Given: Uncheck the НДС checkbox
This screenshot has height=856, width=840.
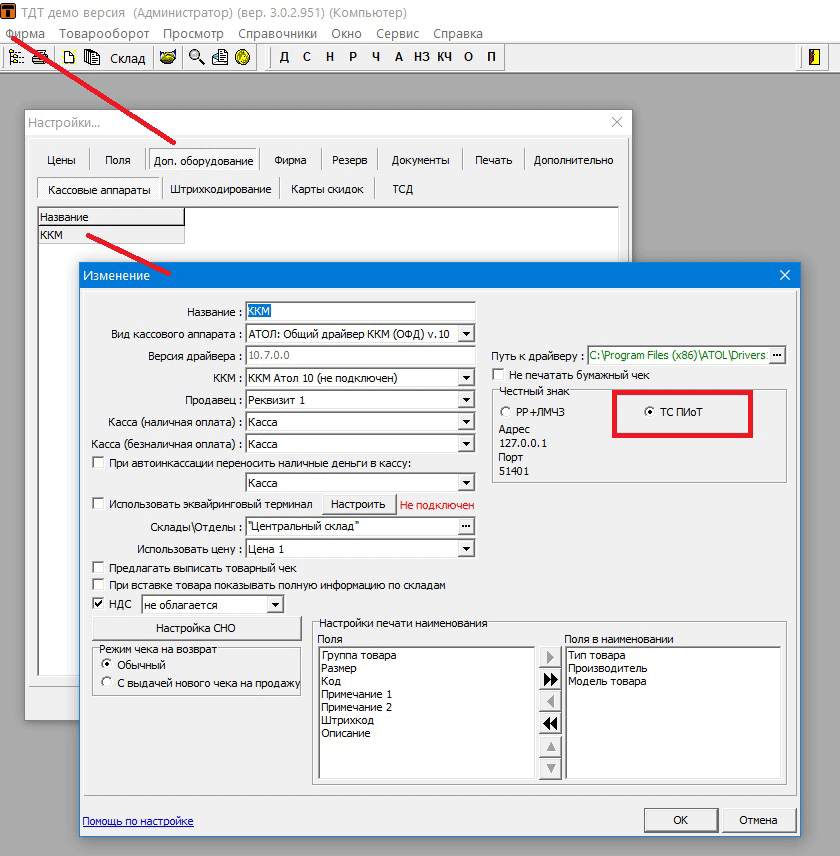Looking at the screenshot, I should [98, 604].
